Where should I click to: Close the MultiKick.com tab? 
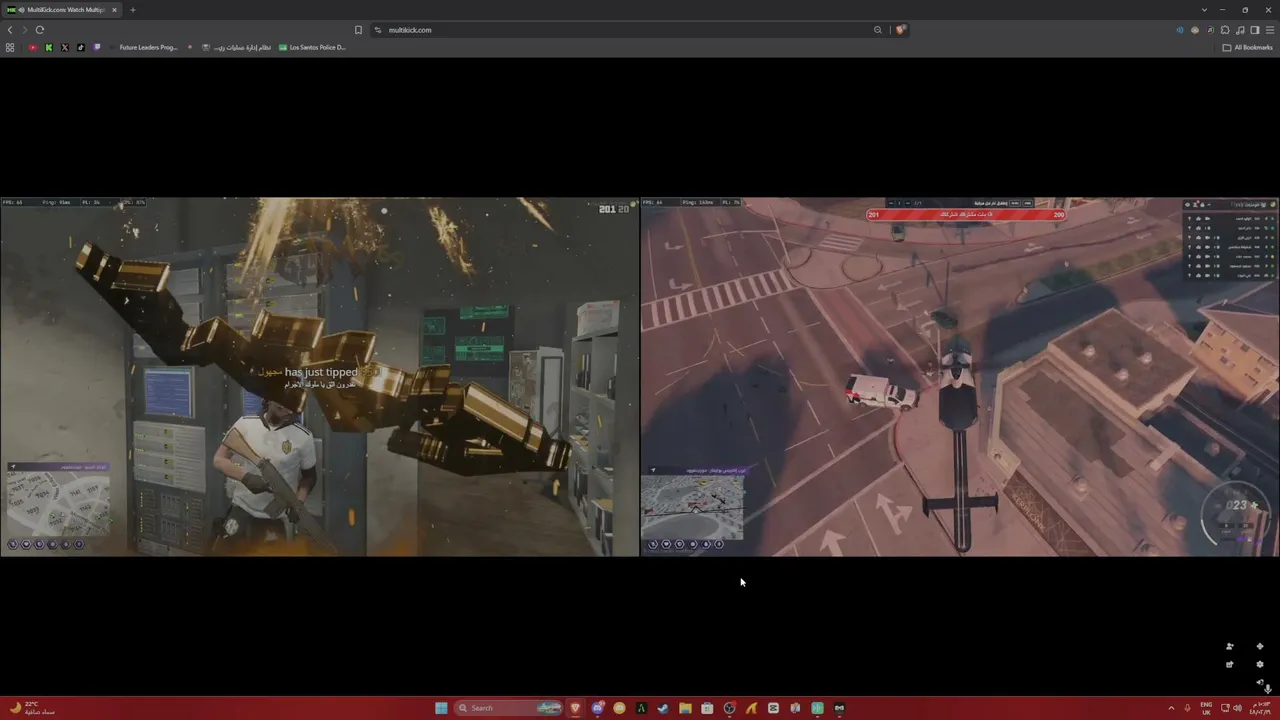click(x=114, y=10)
